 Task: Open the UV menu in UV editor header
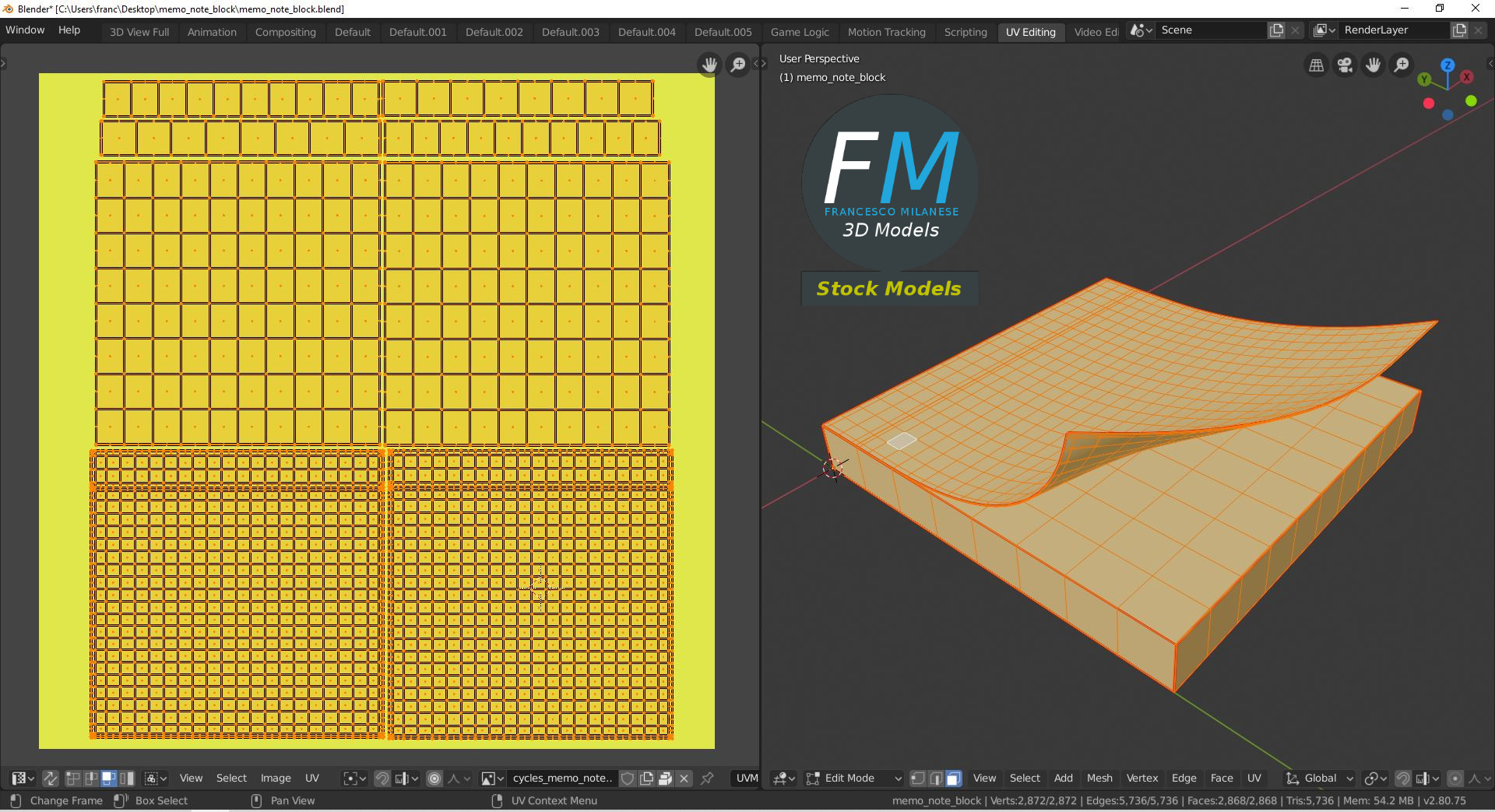point(312,778)
